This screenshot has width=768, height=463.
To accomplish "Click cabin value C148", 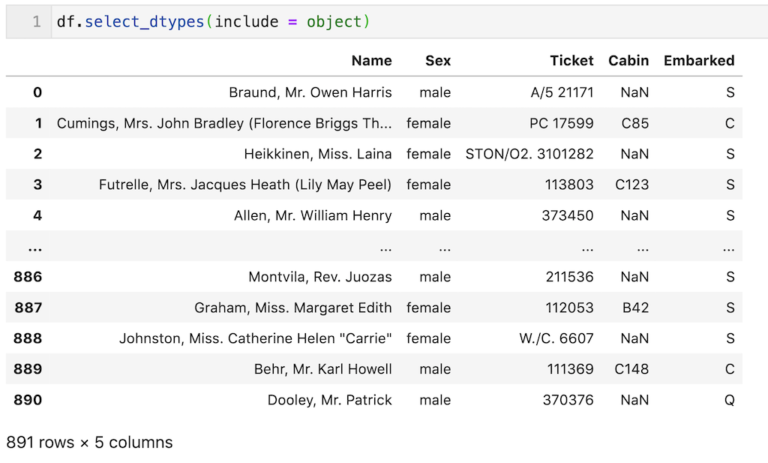I will [x=631, y=369].
